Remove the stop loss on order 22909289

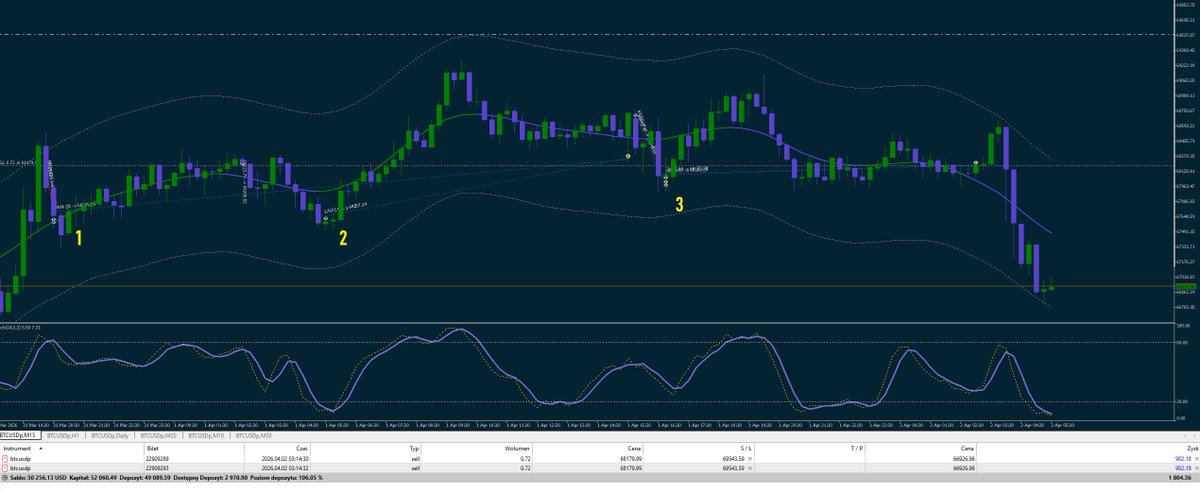coord(749,458)
